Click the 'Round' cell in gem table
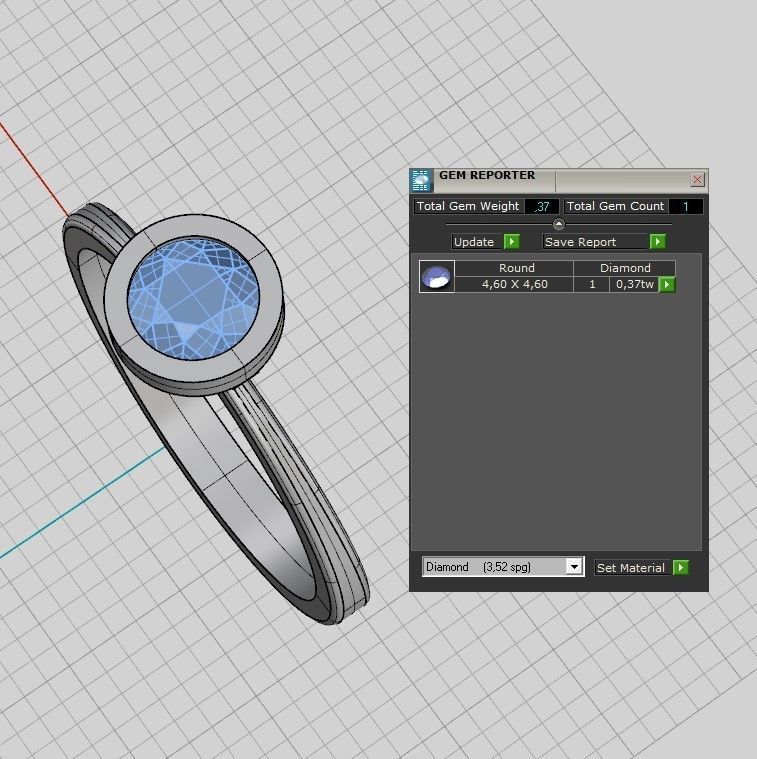 coord(514,268)
